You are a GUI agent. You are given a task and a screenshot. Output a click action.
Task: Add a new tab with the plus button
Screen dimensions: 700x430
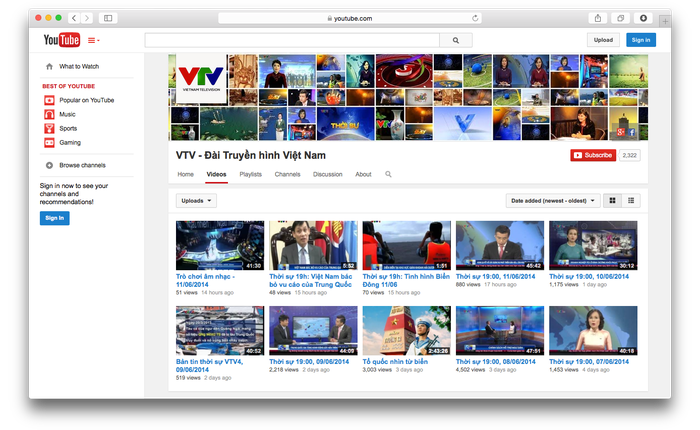(665, 21)
